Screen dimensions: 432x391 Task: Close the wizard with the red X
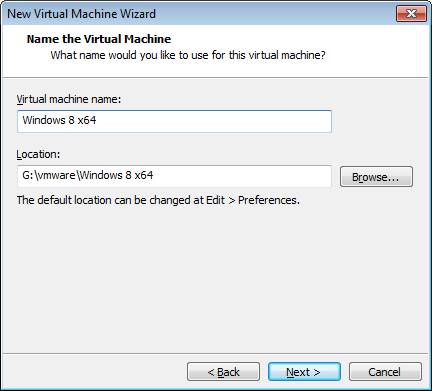click(411, 14)
